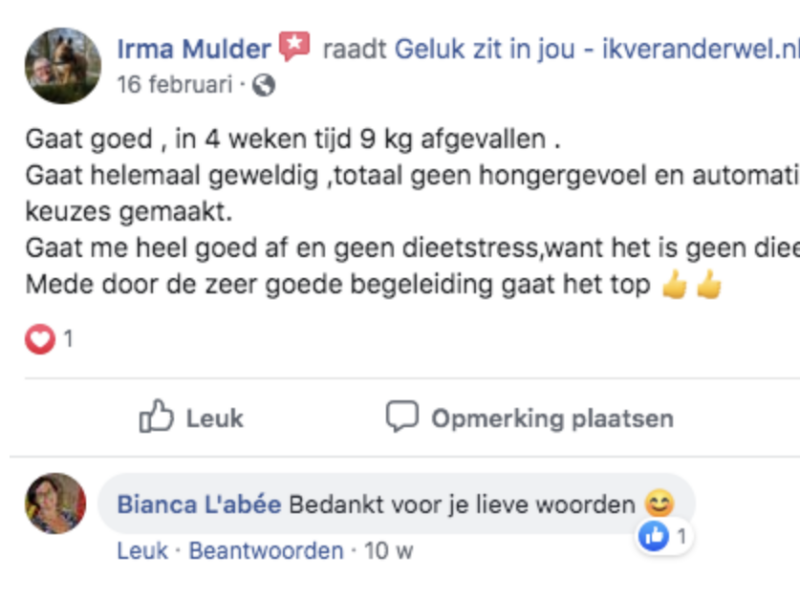Open the 10 w comment timestamp

(388, 551)
